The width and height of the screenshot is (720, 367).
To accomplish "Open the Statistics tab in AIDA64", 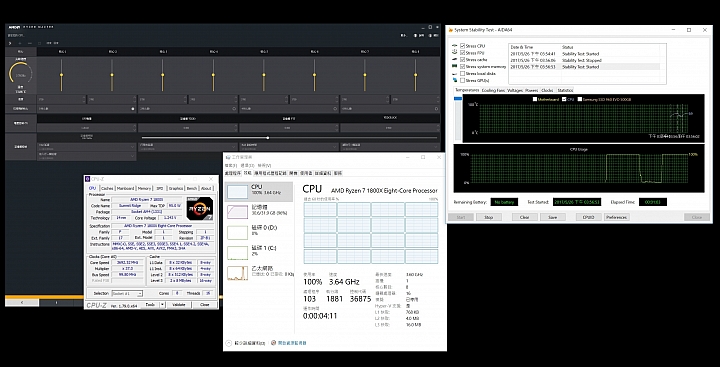I will coord(565,90).
